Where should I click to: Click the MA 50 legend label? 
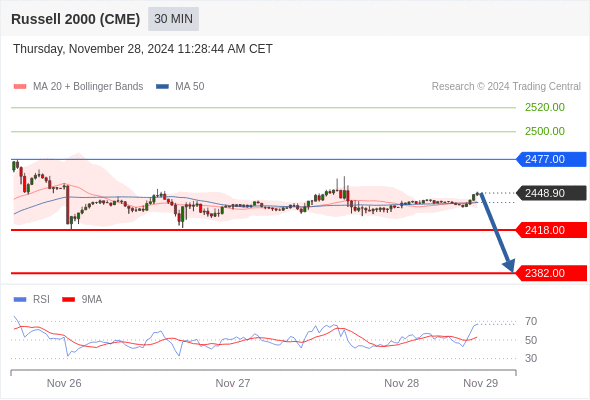click(x=190, y=87)
